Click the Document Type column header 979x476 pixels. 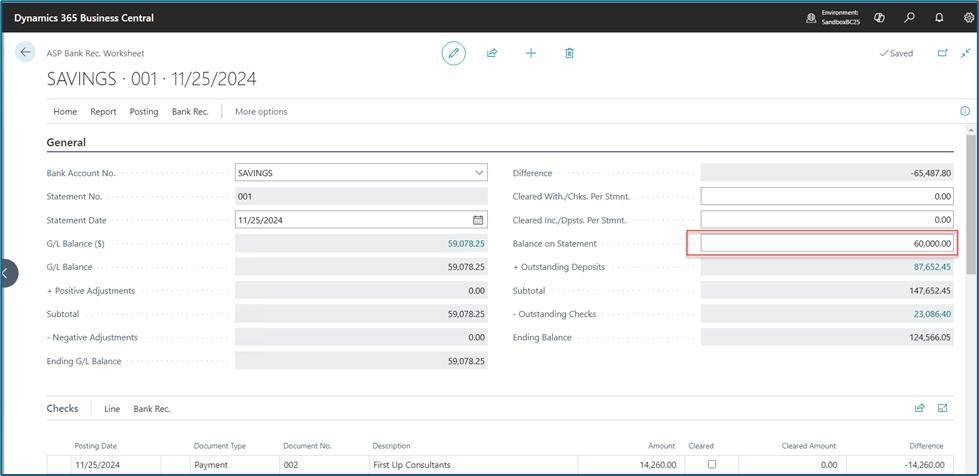(x=220, y=446)
